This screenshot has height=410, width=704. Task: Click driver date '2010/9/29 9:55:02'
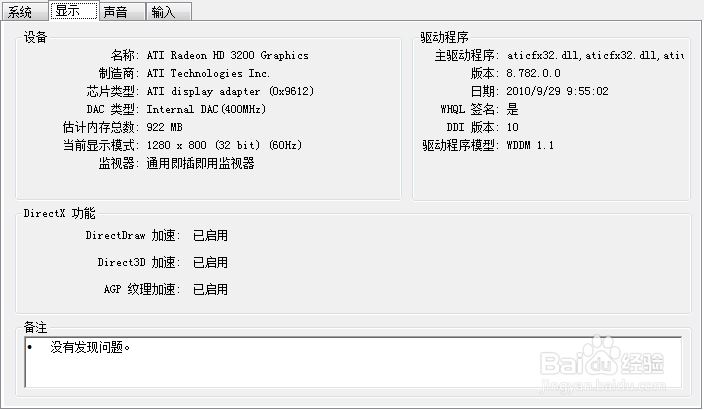pyautogui.click(x=557, y=91)
